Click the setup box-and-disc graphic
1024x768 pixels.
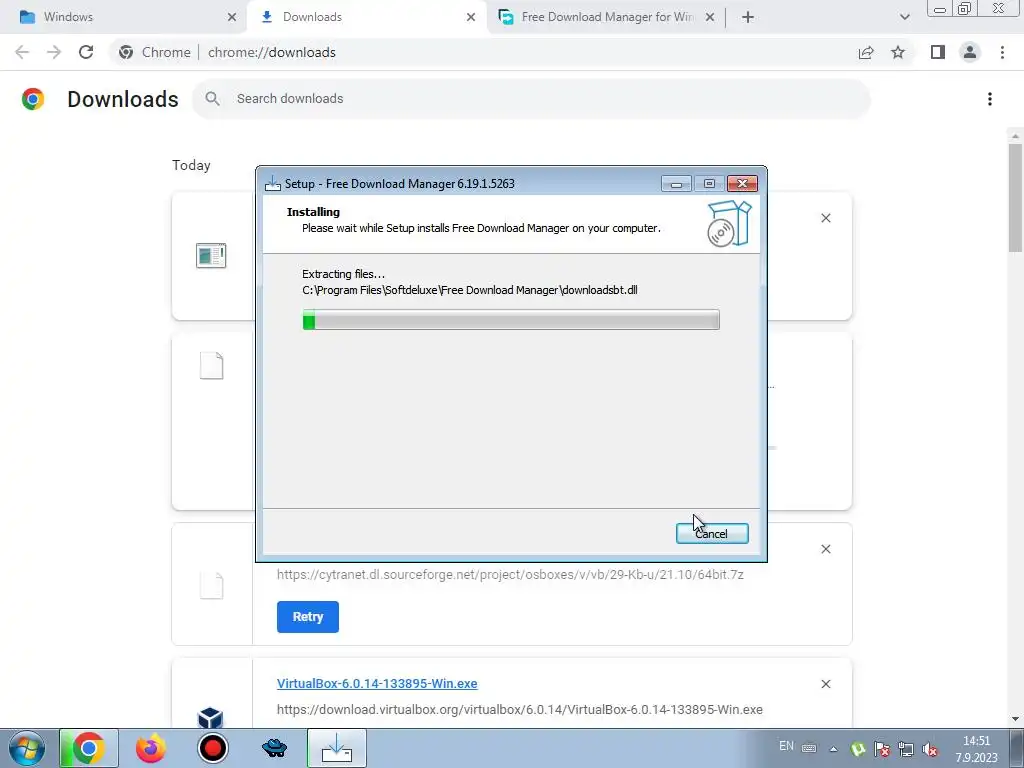729,224
